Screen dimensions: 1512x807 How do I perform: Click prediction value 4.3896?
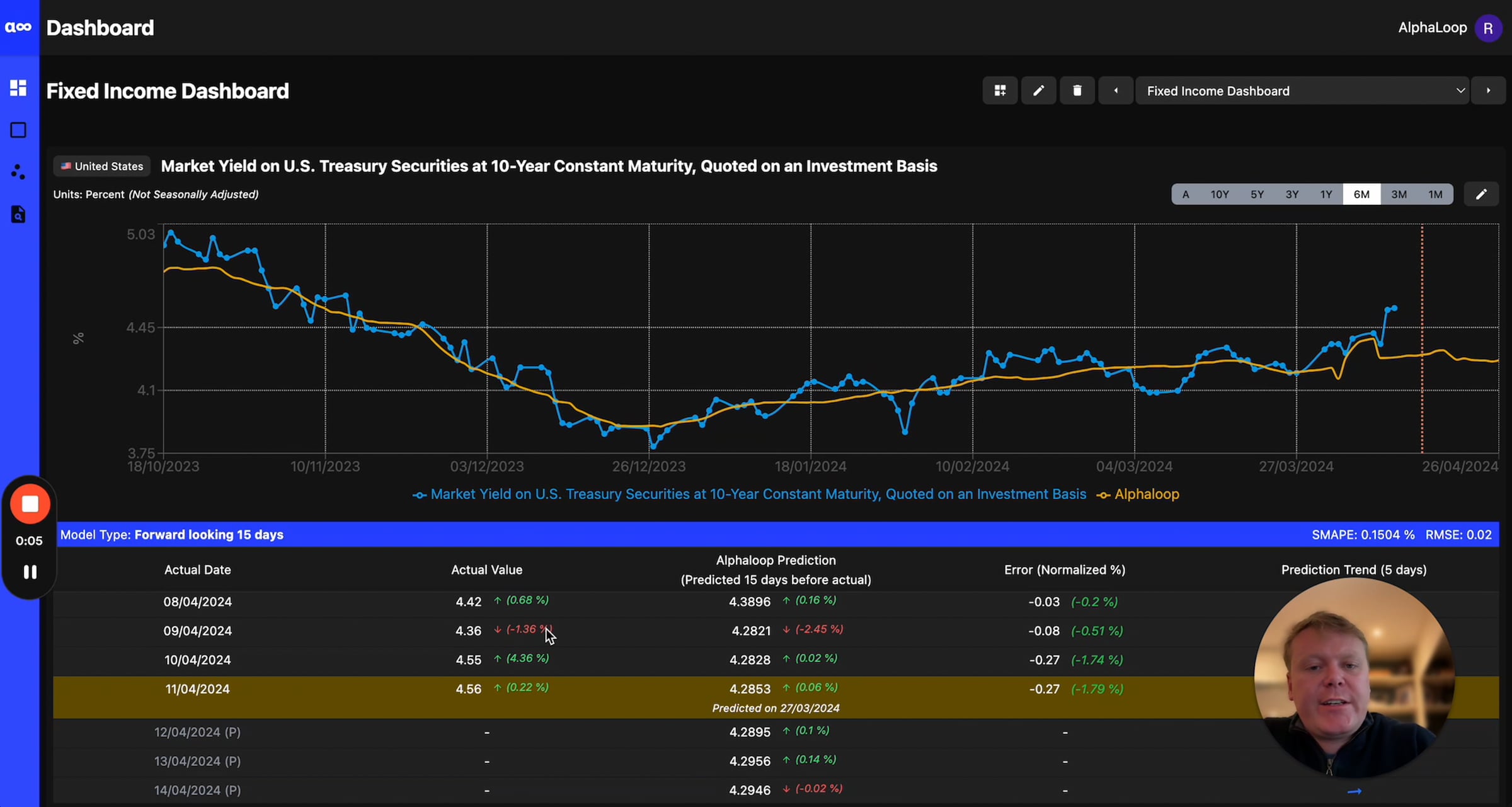point(750,602)
